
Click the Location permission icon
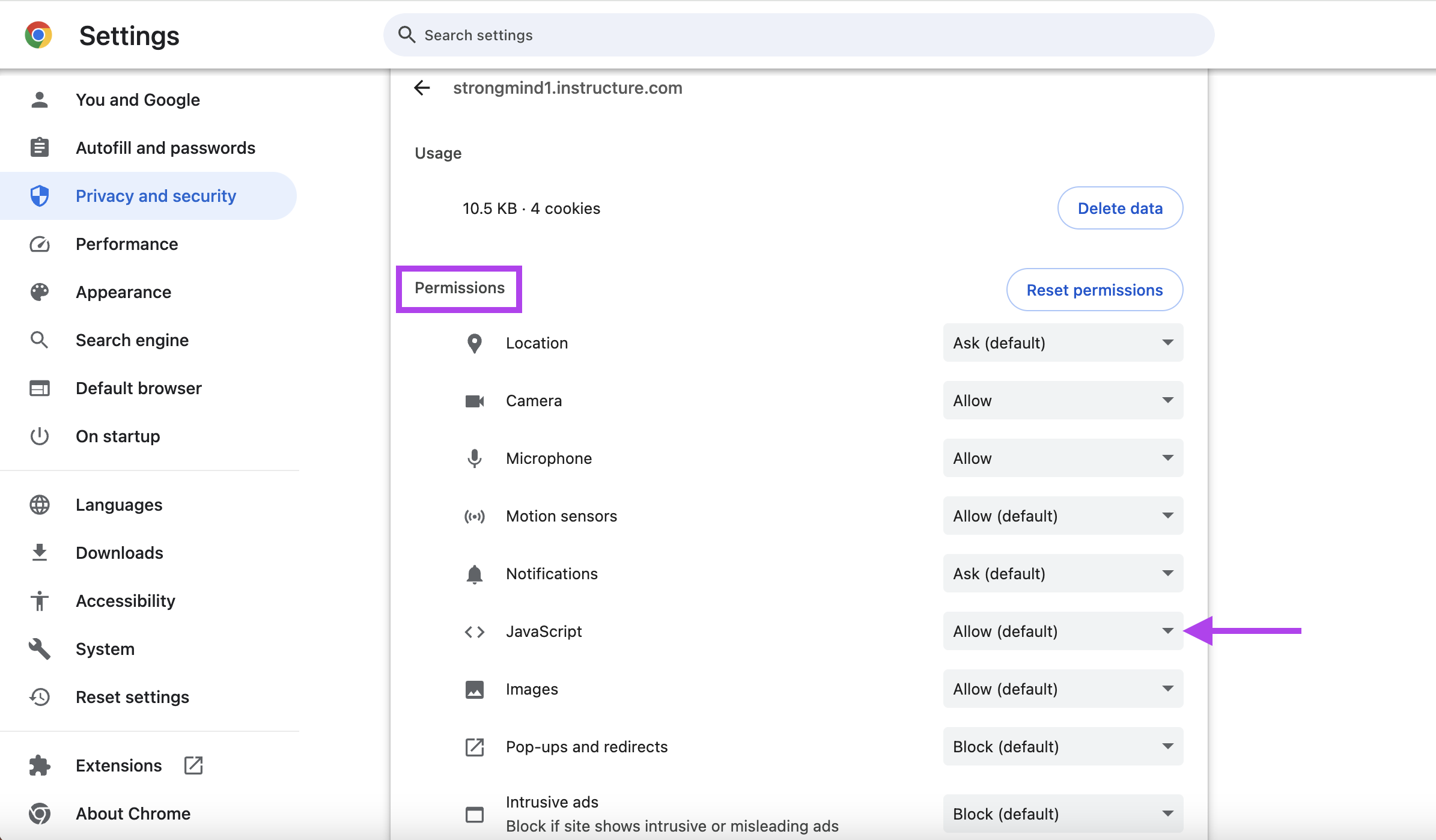click(x=474, y=343)
